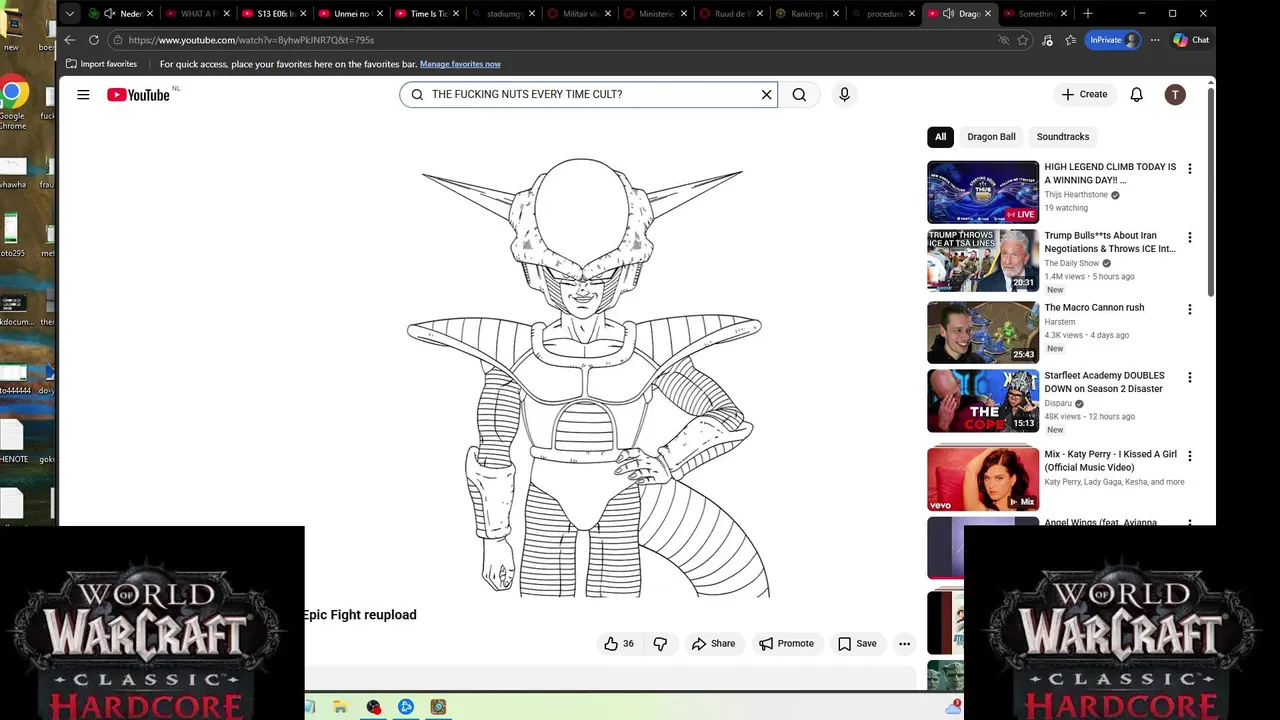The image size is (1280, 720).
Task: Open more actions ellipsis beside Save
Action: (904, 644)
